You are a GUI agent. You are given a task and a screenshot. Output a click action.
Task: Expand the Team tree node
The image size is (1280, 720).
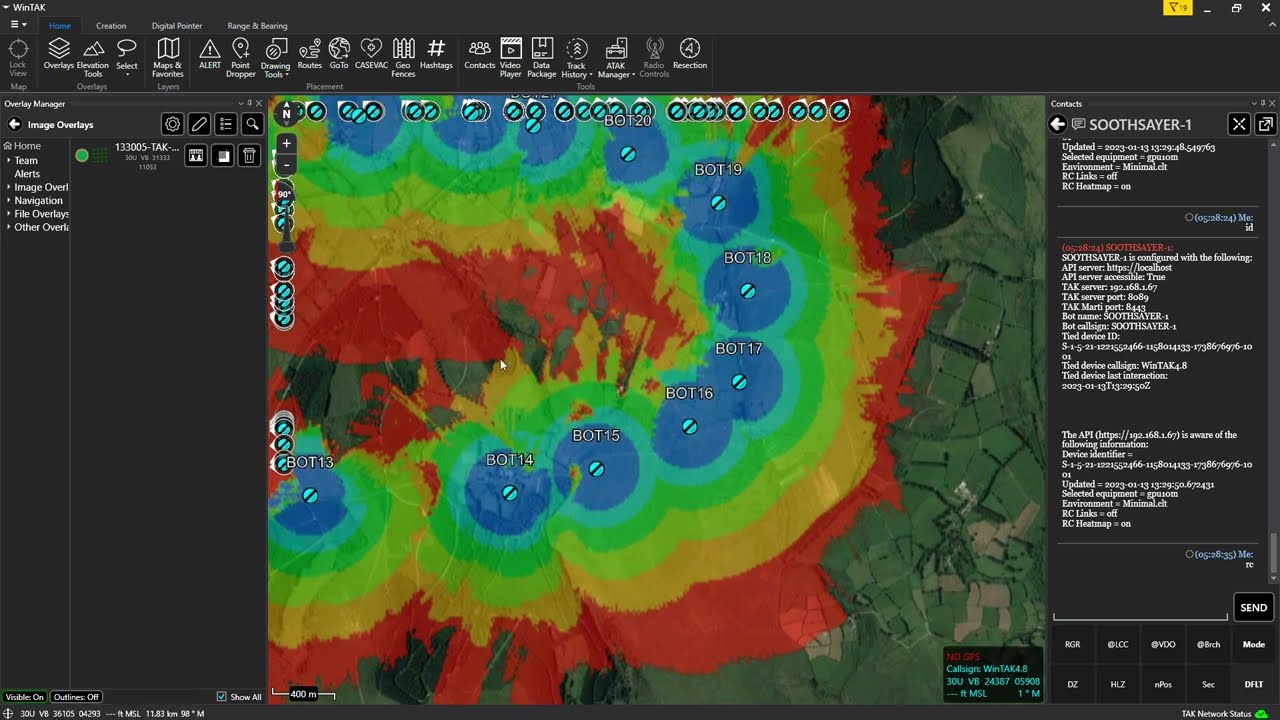pyautogui.click(x=9, y=161)
